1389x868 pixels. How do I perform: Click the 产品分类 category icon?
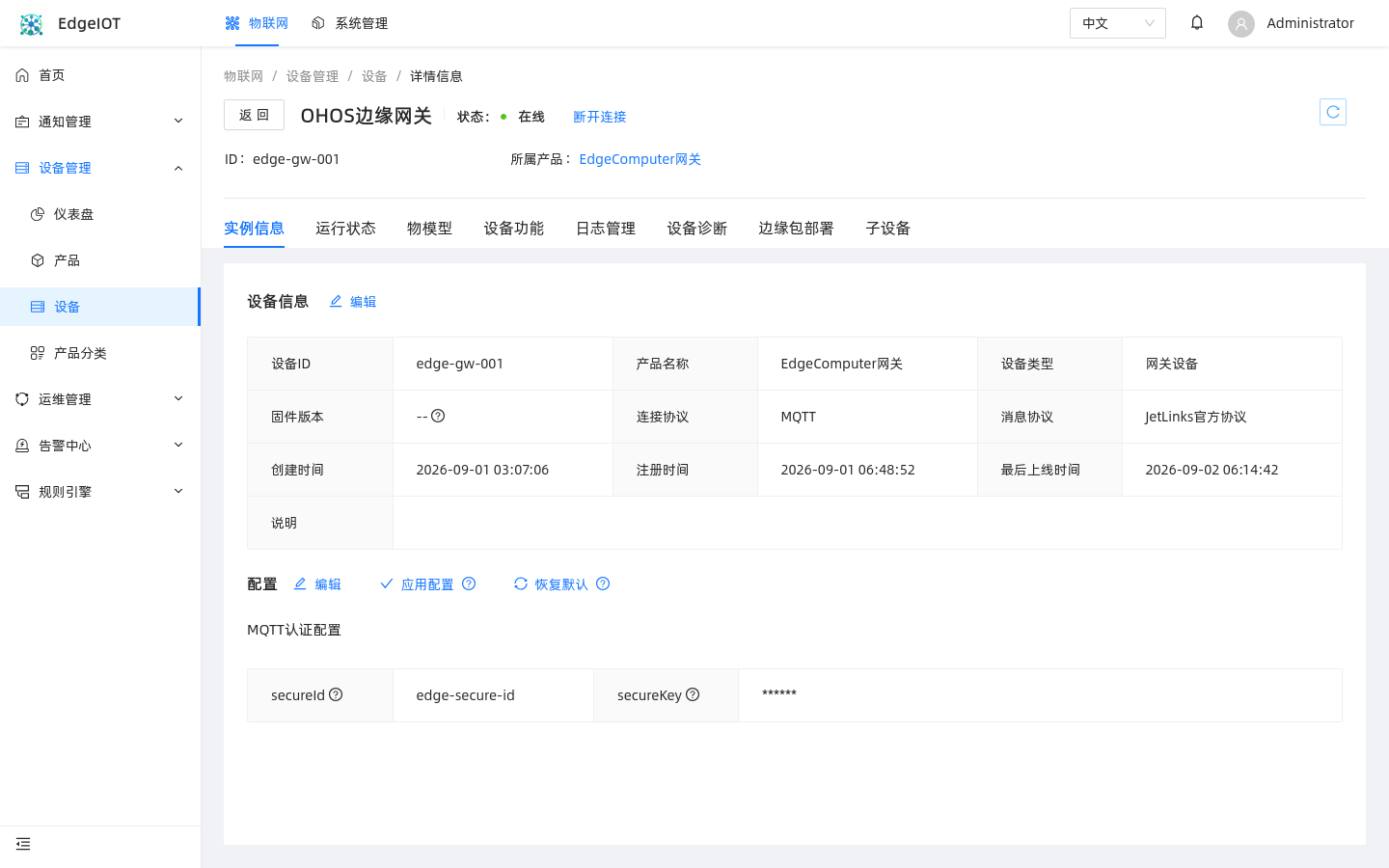pyautogui.click(x=38, y=353)
